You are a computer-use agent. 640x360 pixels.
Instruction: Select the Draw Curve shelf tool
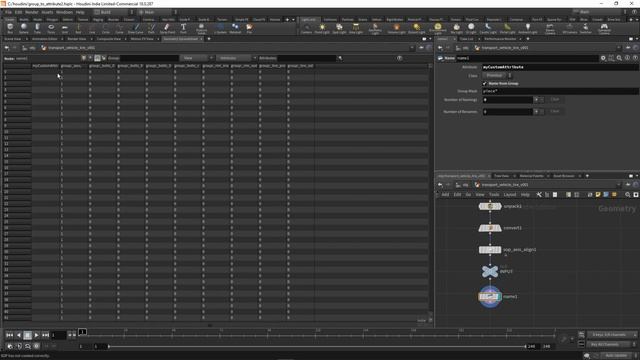(x=136, y=28)
